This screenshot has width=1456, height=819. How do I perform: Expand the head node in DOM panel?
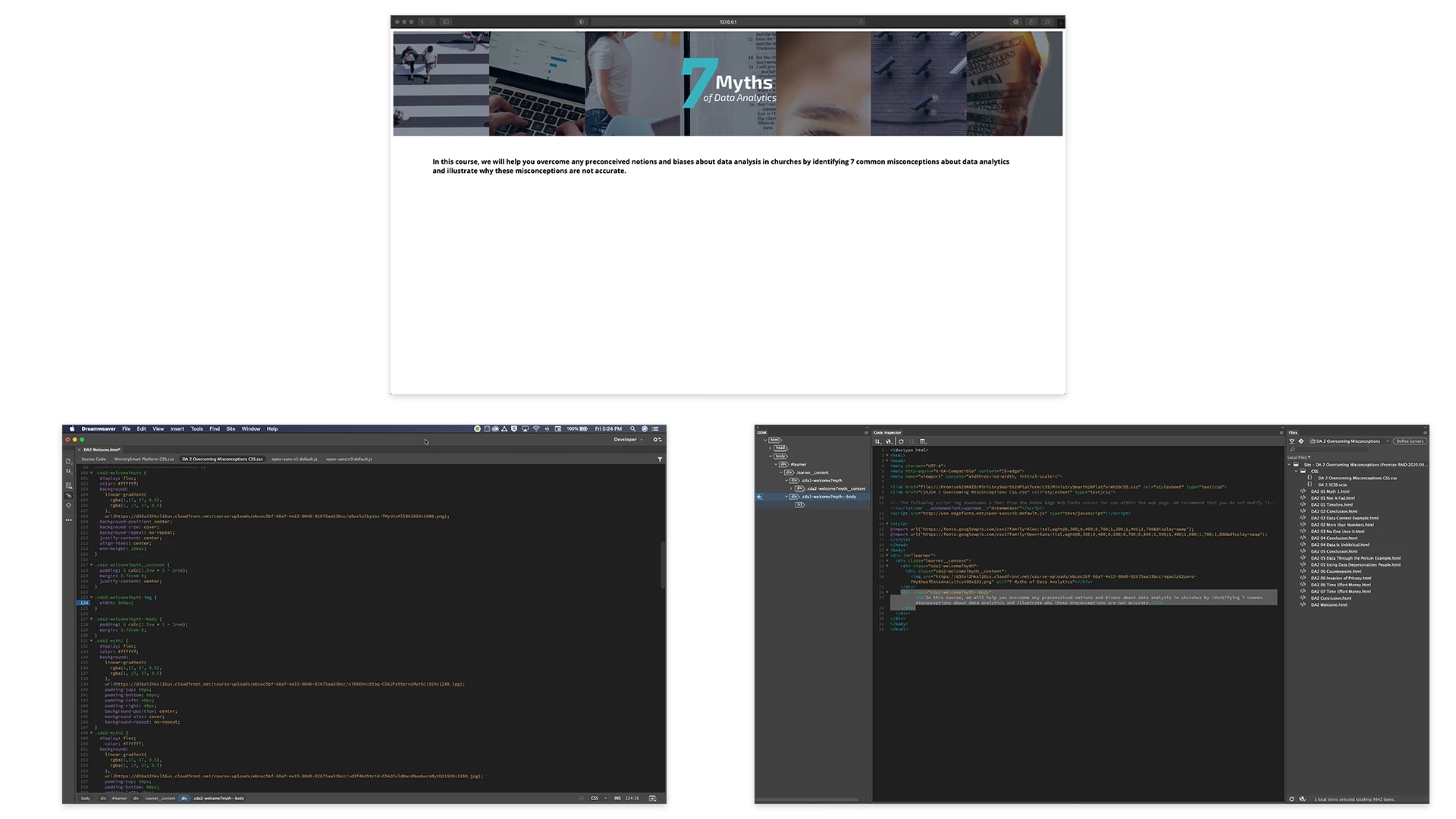[x=770, y=448]
